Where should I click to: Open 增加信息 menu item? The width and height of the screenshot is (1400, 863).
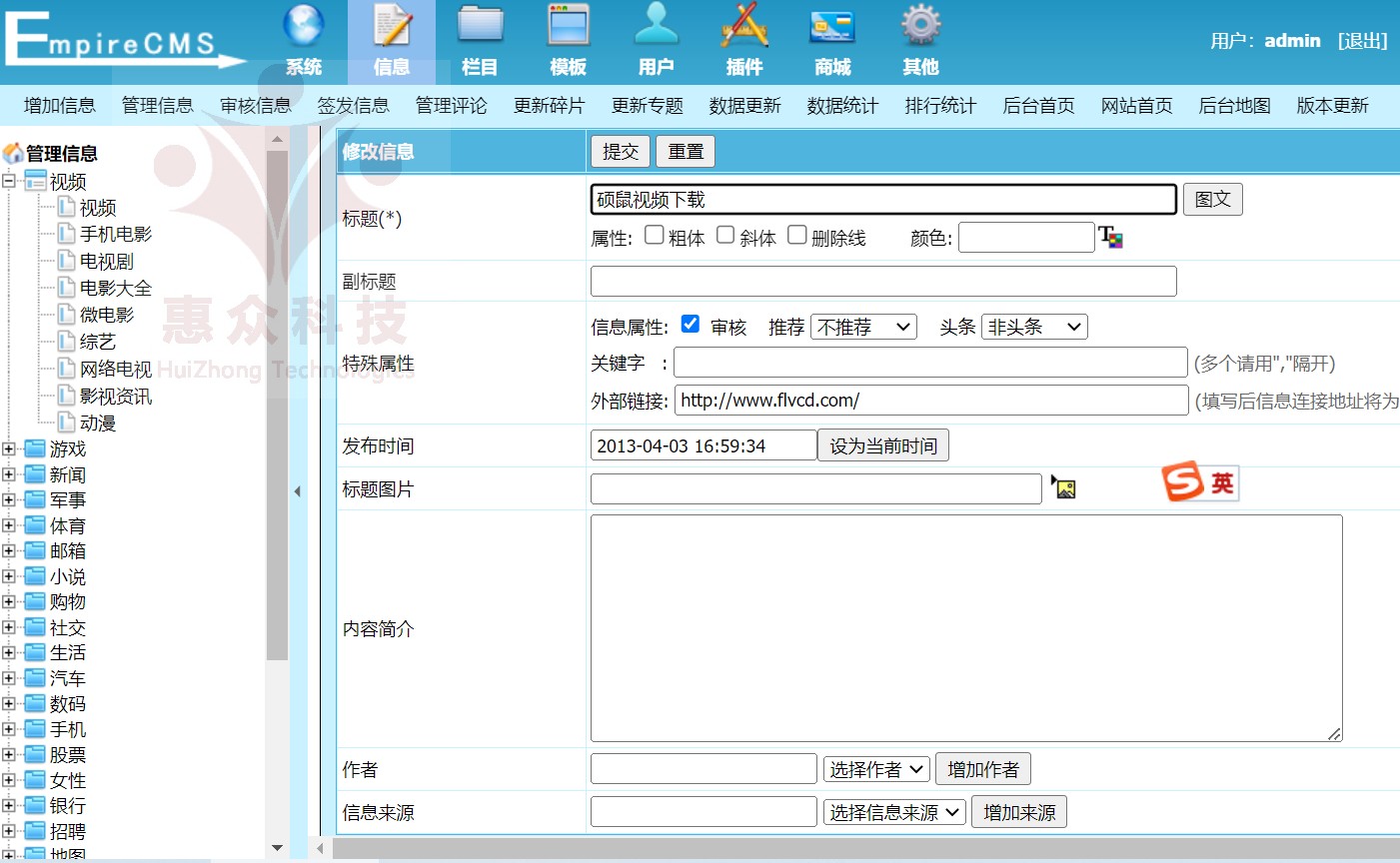(60, 106)
